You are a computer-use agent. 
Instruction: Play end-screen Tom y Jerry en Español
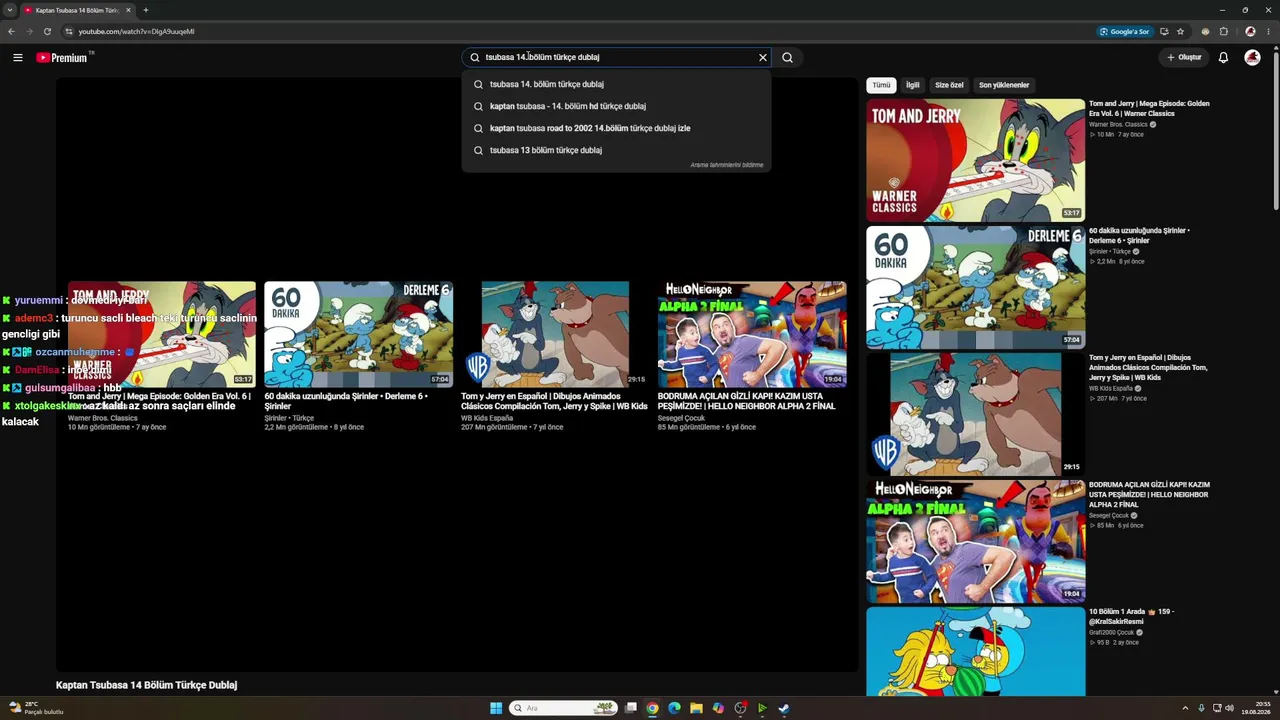click(x=555, y=334)
